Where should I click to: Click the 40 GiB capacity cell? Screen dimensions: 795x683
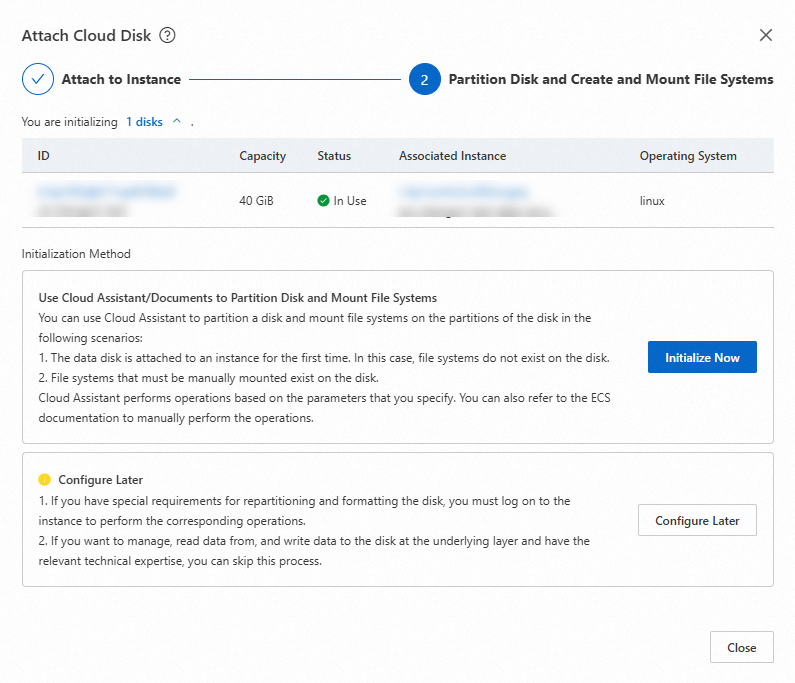click(257, 201)
